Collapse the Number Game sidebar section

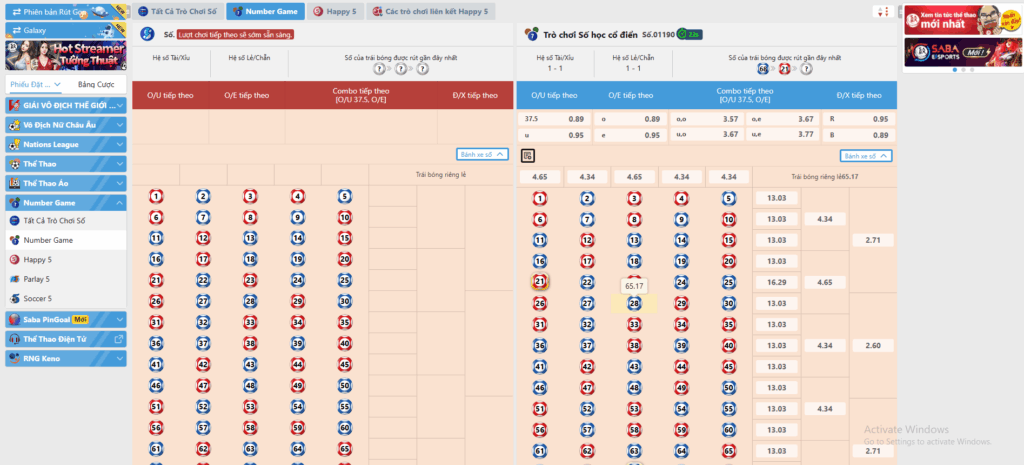click(66, 203)
